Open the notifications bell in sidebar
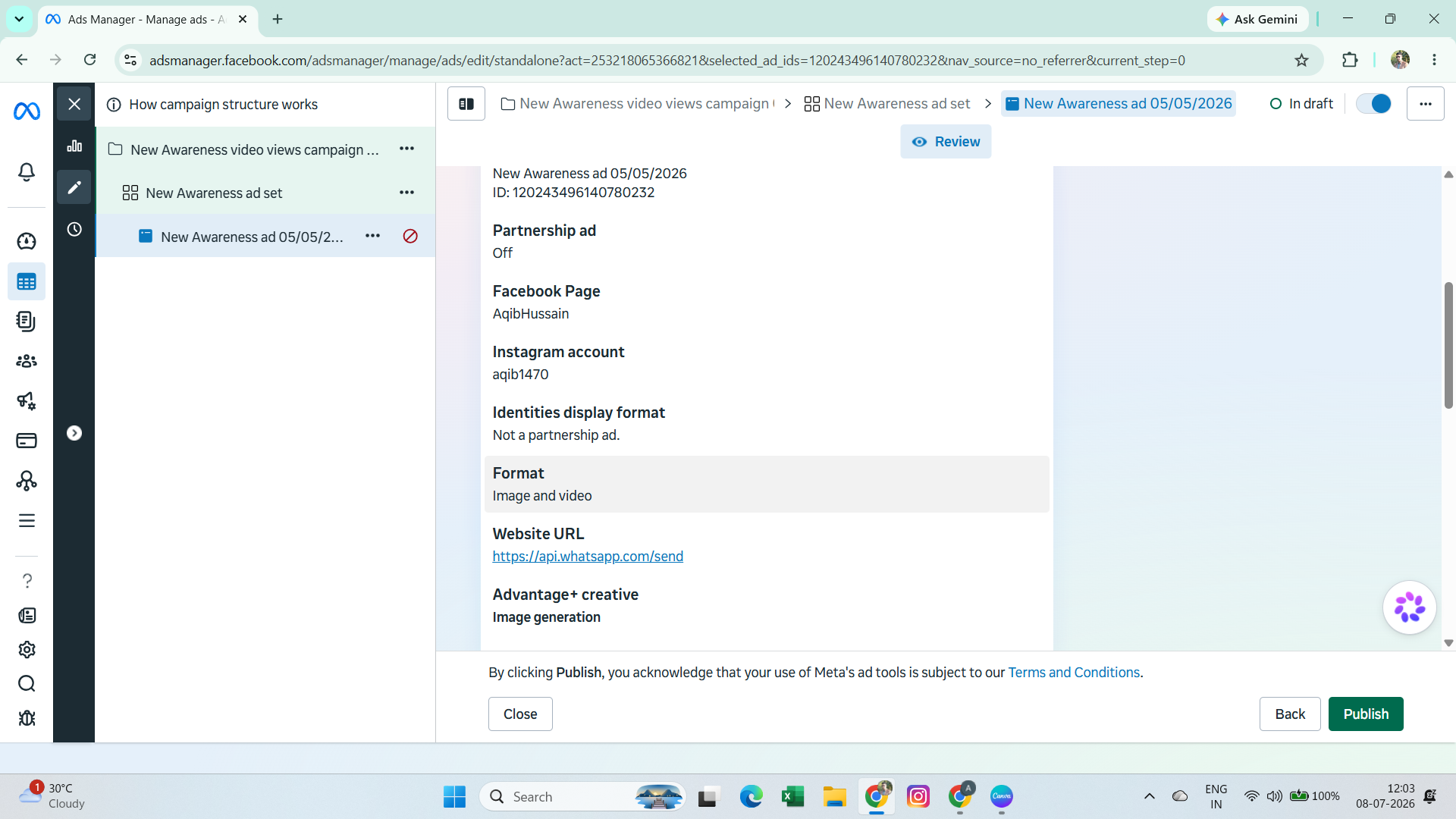 click(27, 172)
